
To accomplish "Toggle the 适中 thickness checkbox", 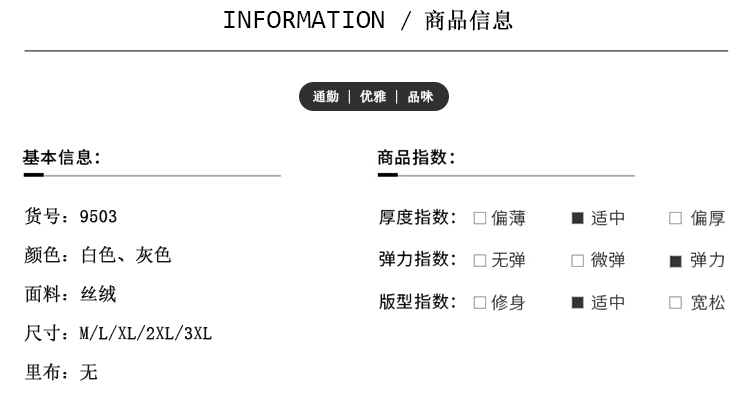I will (x=577, y=218).
